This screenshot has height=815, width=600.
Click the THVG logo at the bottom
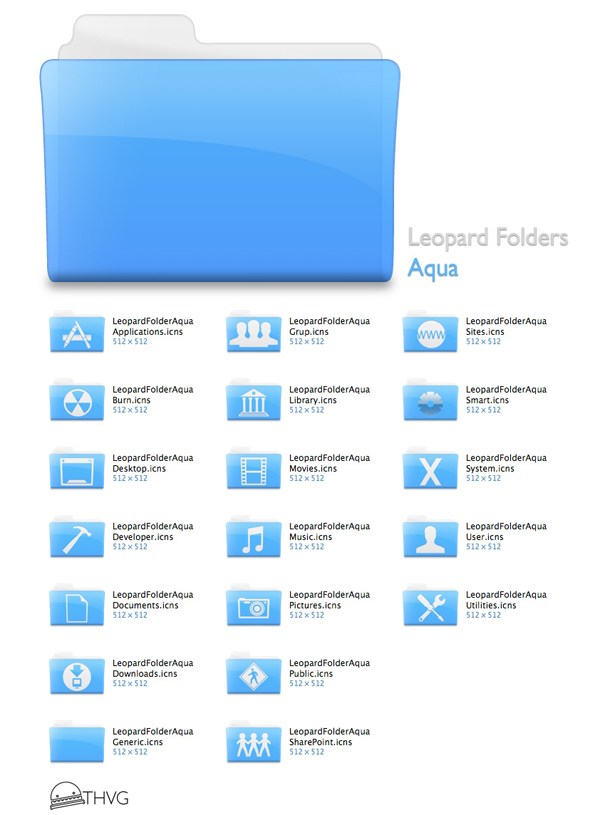coord(89,796)
